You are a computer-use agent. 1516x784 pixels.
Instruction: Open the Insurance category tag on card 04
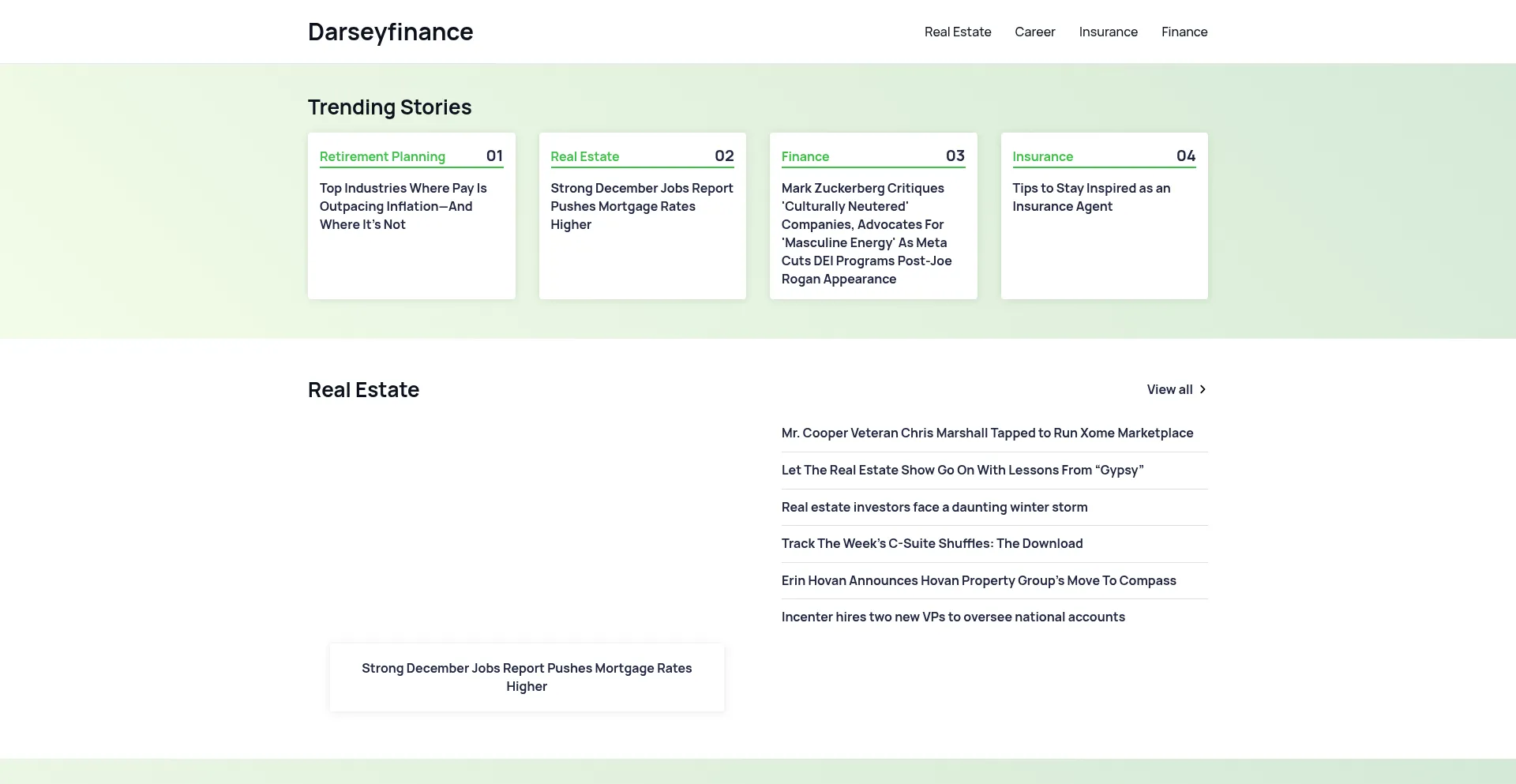1042,156
